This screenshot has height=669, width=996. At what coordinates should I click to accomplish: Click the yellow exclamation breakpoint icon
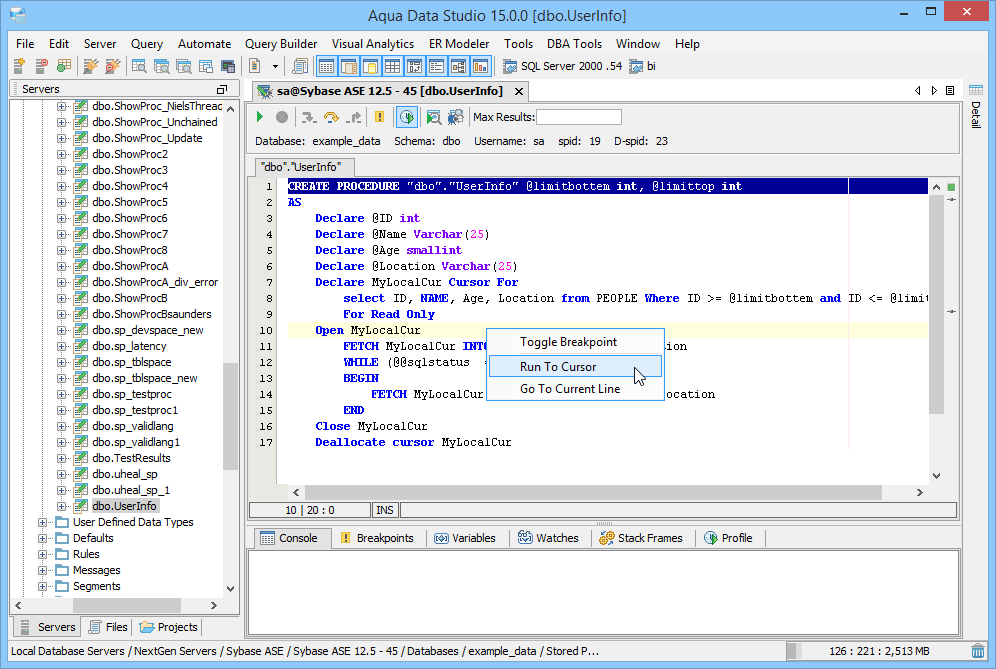point(379,117)
